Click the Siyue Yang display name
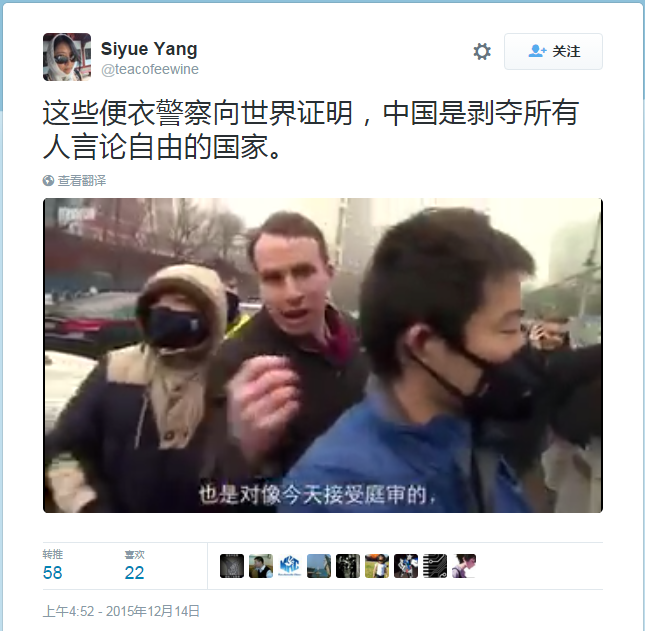645x631 pixels. [149, 49]
